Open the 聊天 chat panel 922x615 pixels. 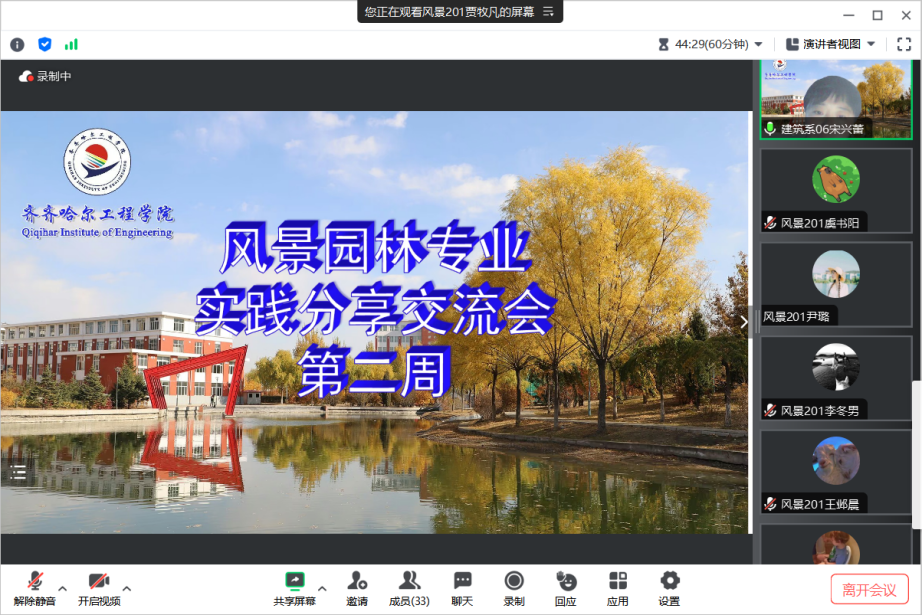tap(462, 588)
